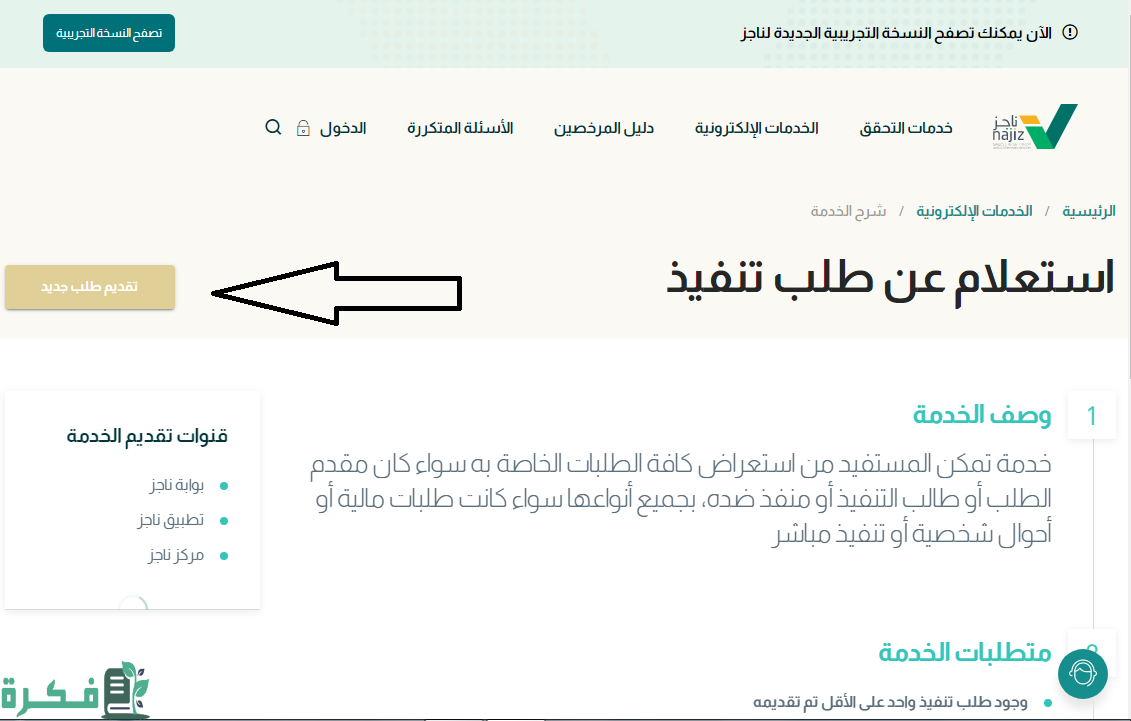
Task: Open الأسئلة المتكررة menu item
Action: click(x=460, y=128)
